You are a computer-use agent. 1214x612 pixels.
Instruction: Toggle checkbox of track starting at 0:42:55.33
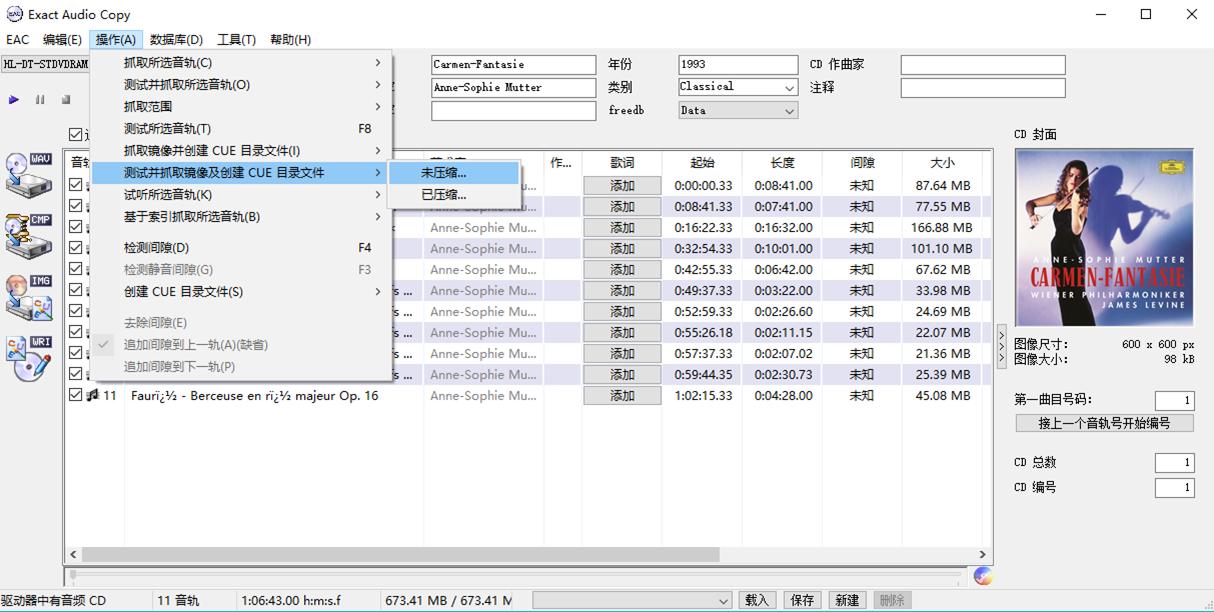point(76,269)
